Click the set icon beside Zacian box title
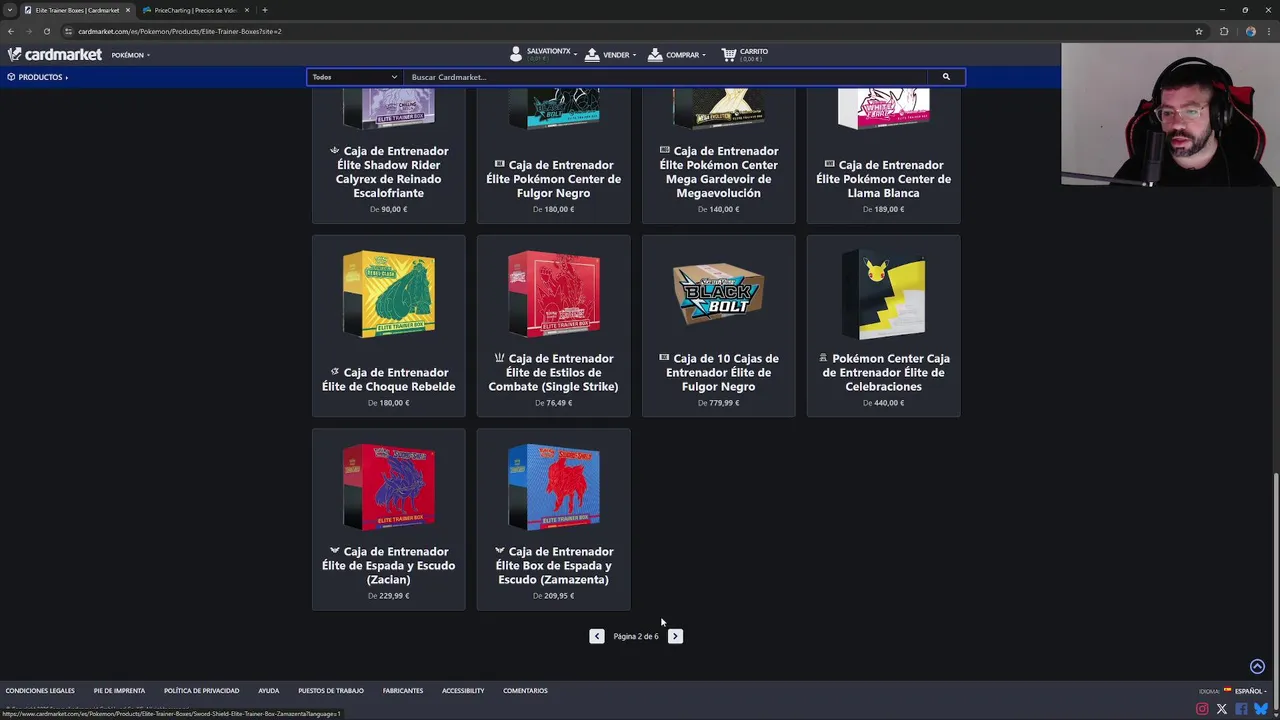This screenshot has width=1280, height=720. (335, 551)
